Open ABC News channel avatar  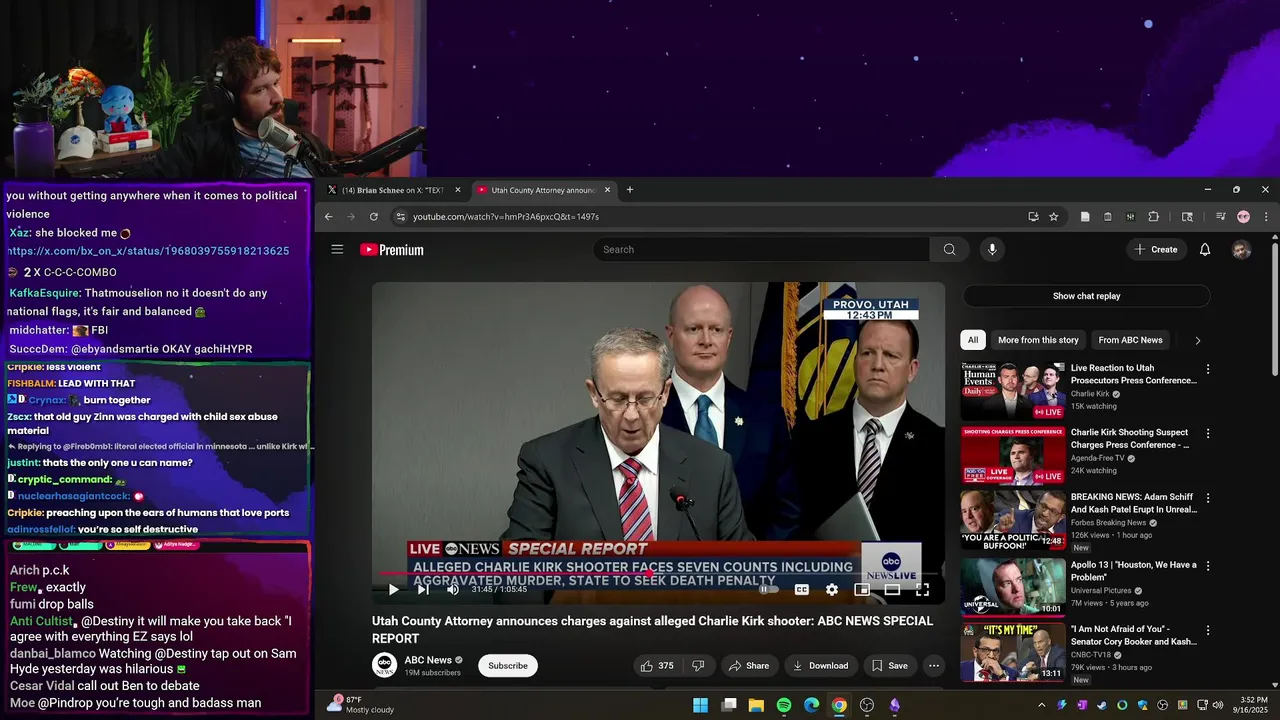[384, 665]
